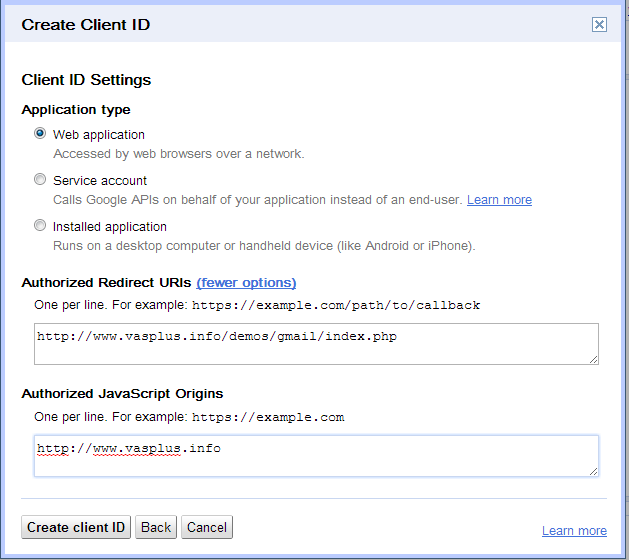629x560 pixels.
Task: Click the Installed application label text
Action: point(110,227)
